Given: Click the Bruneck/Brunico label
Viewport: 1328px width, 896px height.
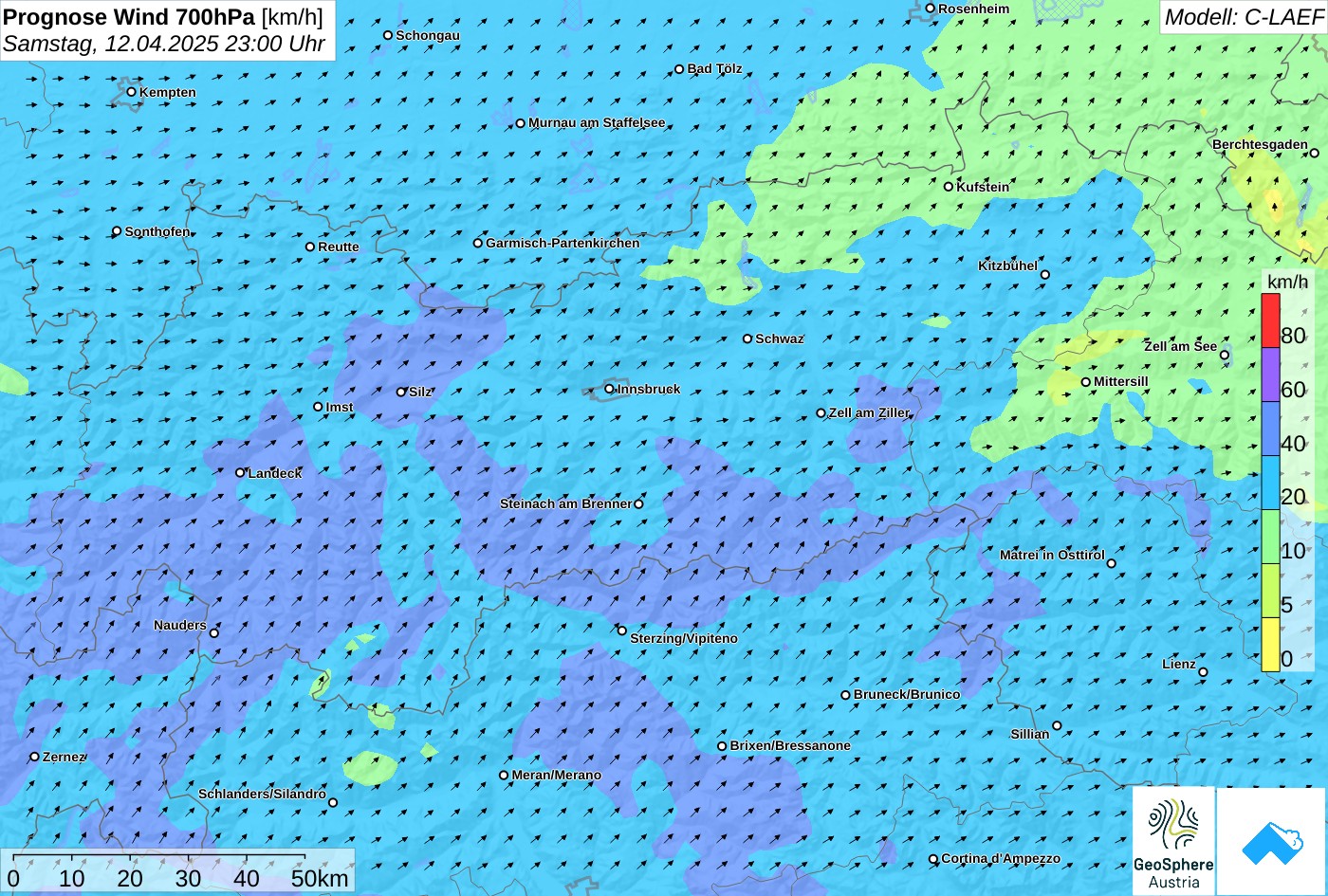Looking at the screenshot, I should (907, 694).
